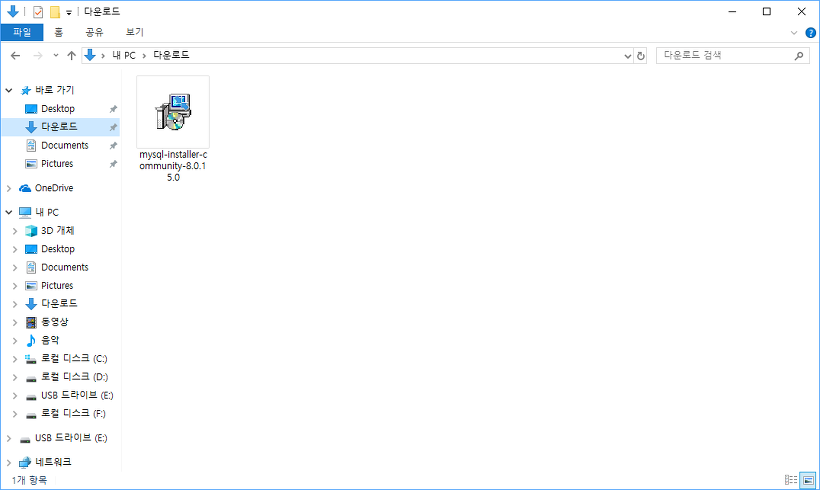Image resolution: width=820 pixels, height=490 pixels.
Task: Go up one folder level
Action: (x=72, y=55)
